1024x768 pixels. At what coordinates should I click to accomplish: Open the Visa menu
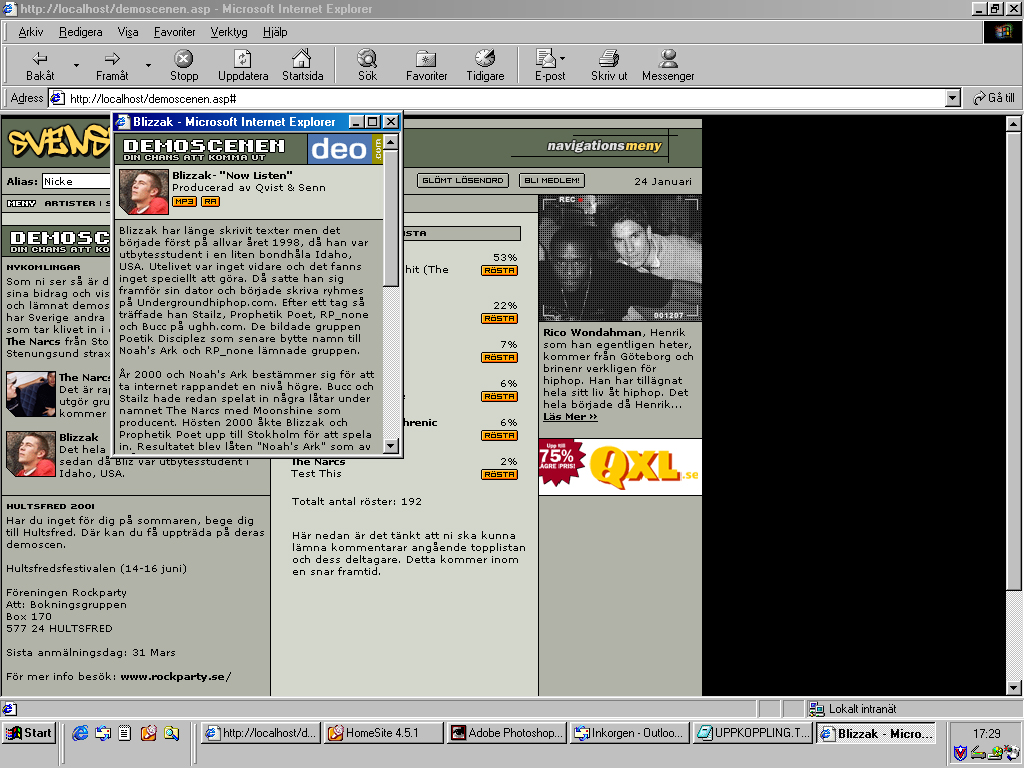[x=128, y=32]
